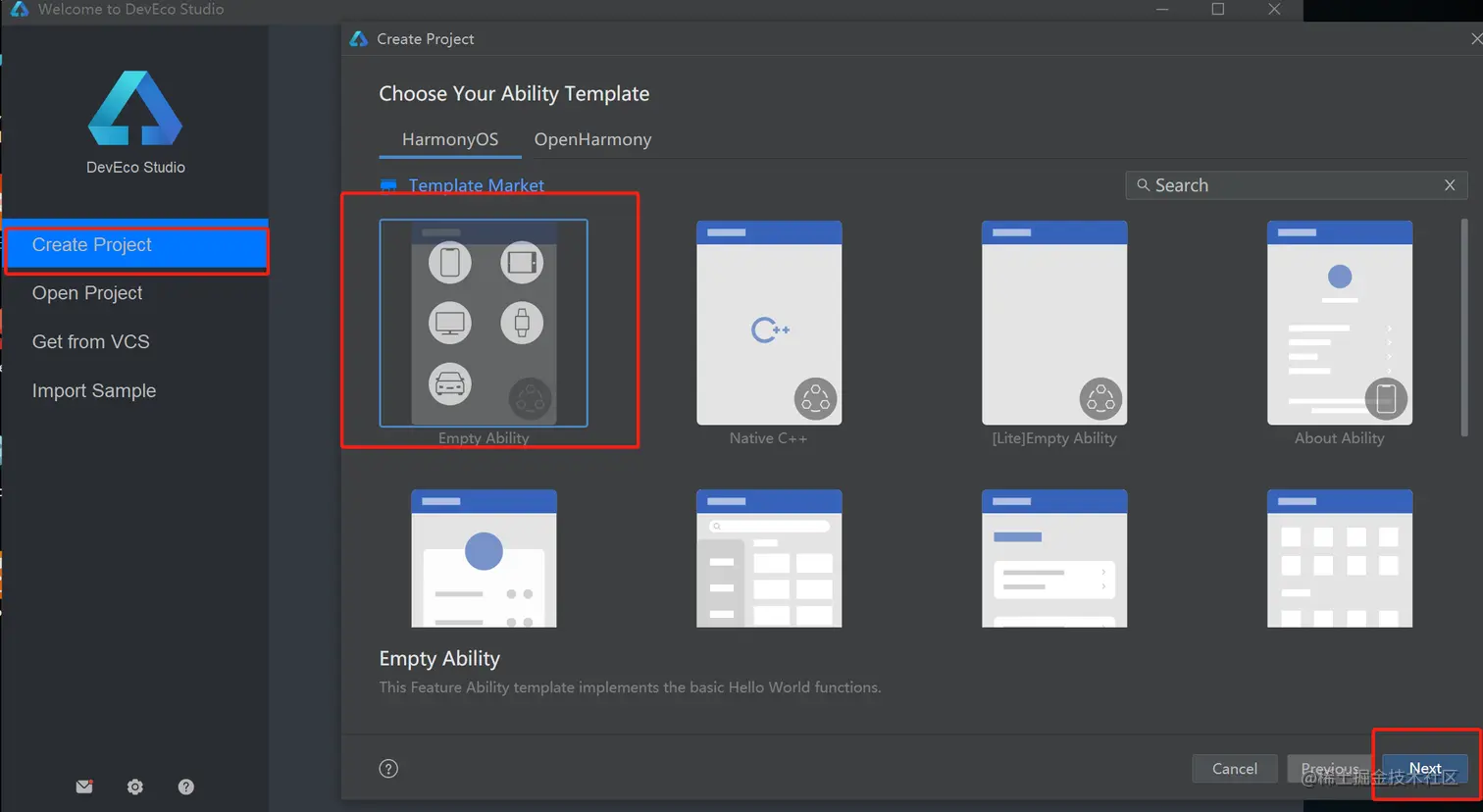Click the Next button
The width and height of the screenshot is (1483, 812).
1425,769
